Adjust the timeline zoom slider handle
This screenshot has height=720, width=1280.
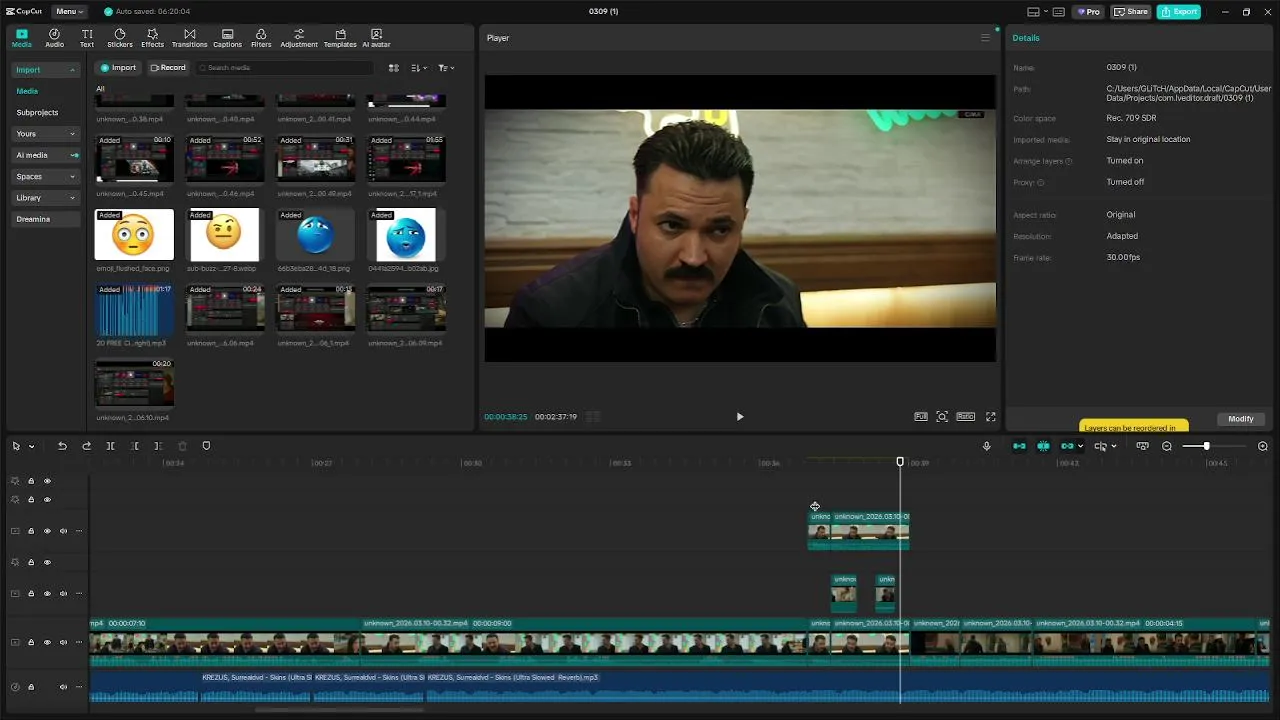click(1206, 446)
